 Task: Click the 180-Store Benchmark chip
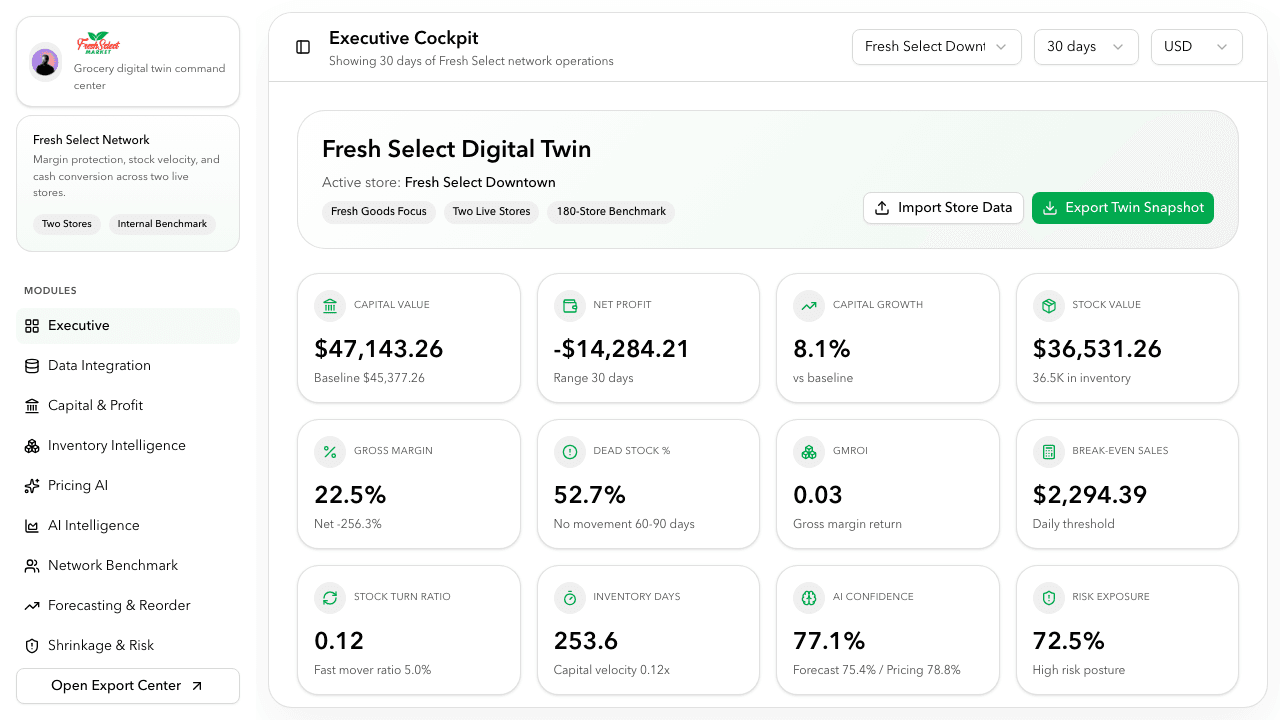click(610, 212)
